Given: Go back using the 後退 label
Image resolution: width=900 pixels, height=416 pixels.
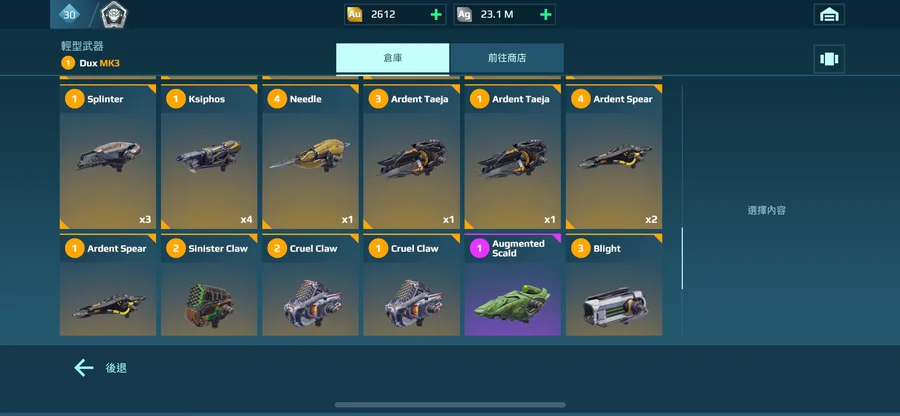Looking at the screenshot, I should pos(116,368).
